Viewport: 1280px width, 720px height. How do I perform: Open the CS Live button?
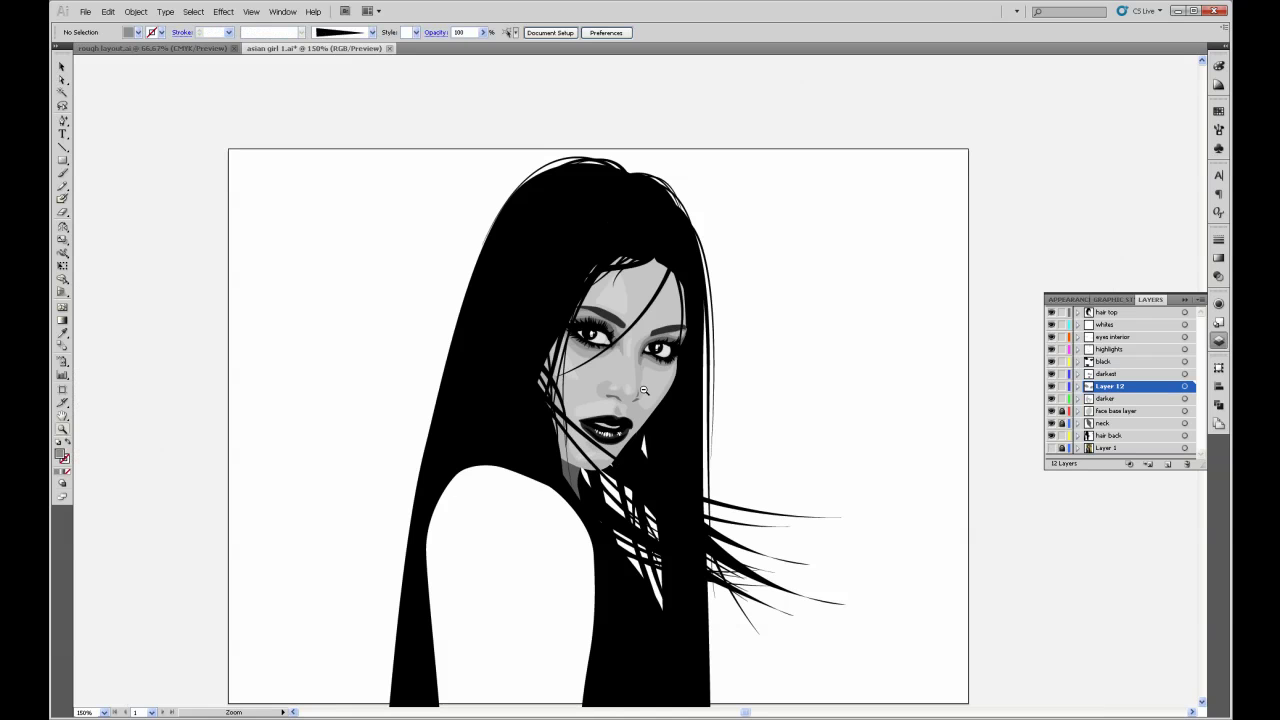(x=1140, y=11)
